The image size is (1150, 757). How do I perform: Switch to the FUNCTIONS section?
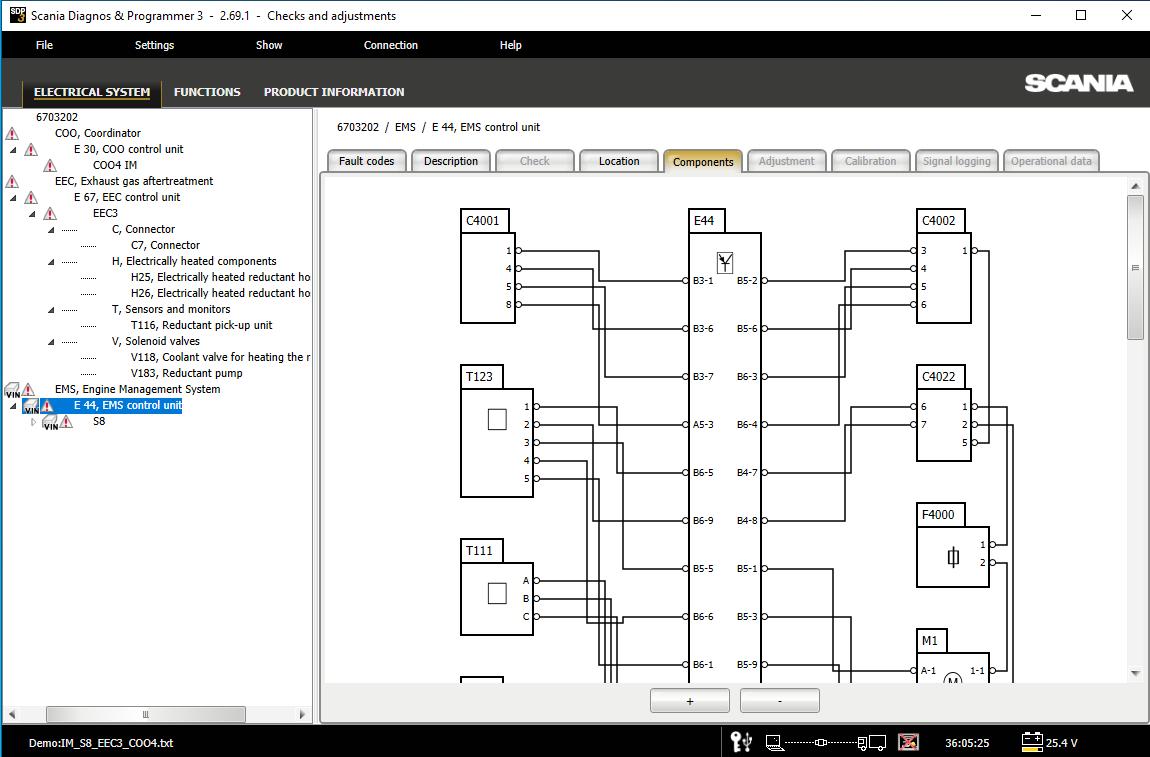click(x=207, y=92)
